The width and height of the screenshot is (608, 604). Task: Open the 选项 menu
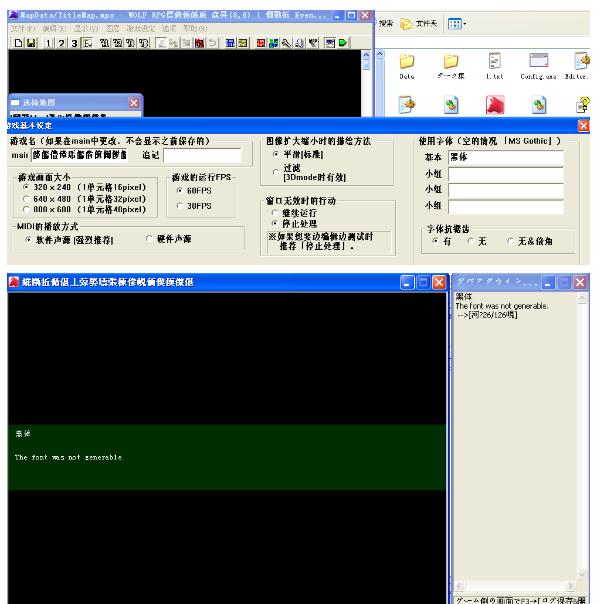169,29
